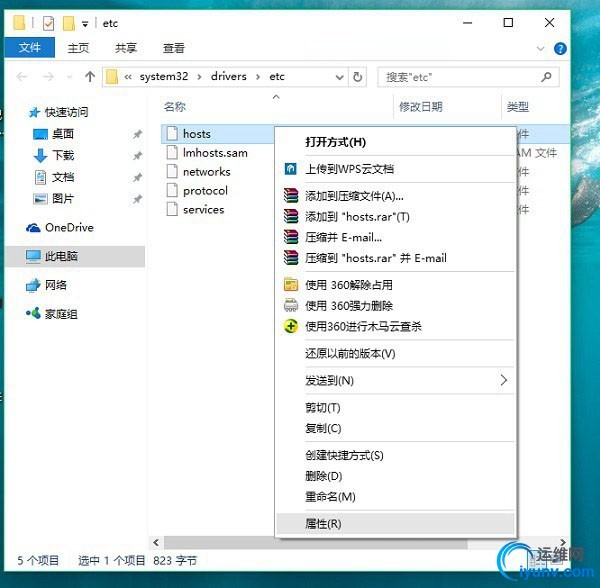Switch to the 共享 ribbon tab
The image size is (600, 588).
click(x=126, y=48)
